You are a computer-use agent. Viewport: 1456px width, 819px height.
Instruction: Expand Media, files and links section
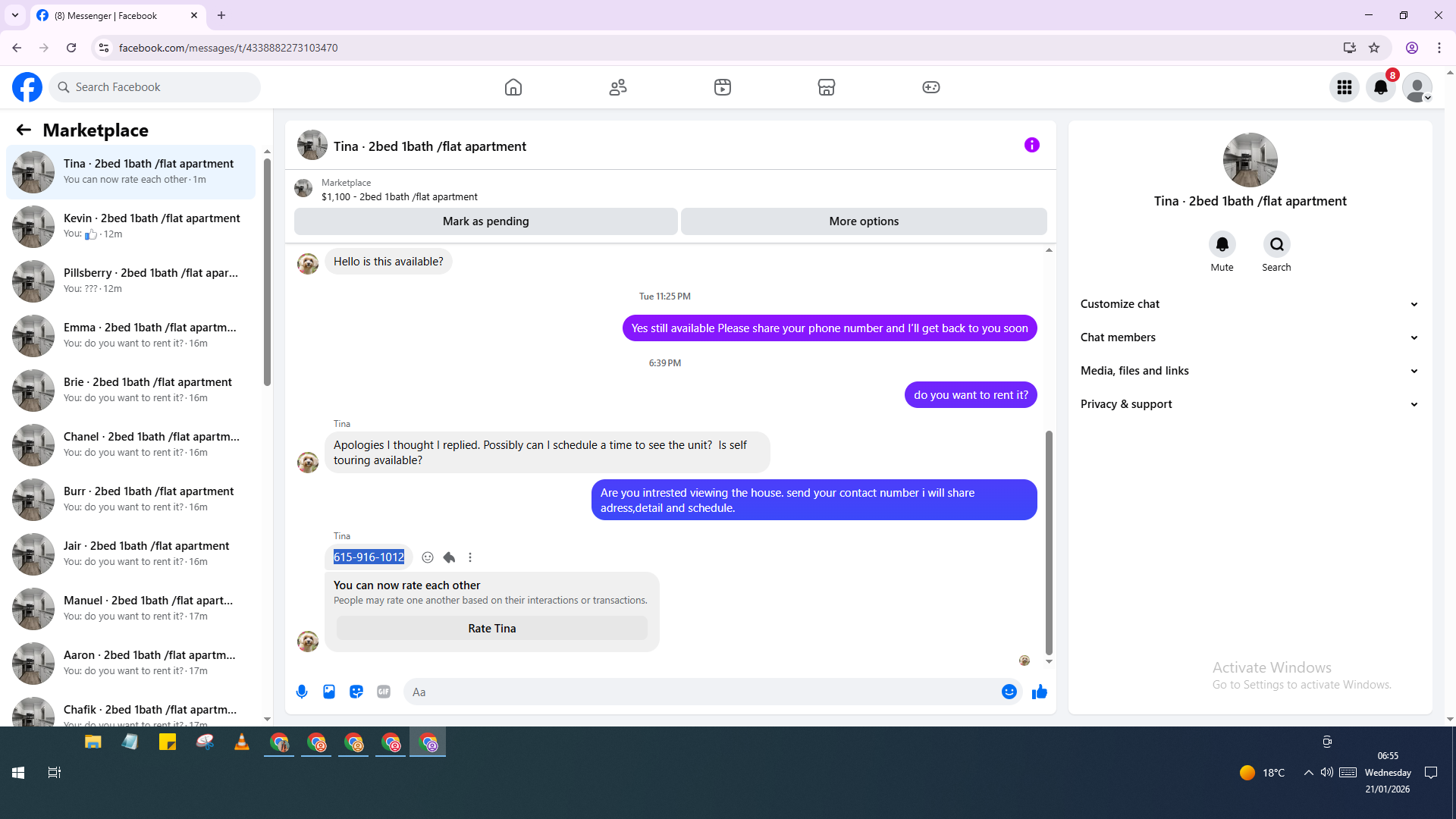(1250, 371)
